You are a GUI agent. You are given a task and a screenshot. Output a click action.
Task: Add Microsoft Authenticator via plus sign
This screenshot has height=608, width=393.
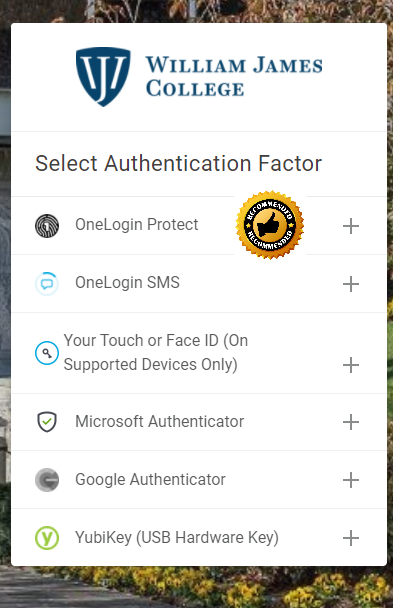tap(351, 422)
